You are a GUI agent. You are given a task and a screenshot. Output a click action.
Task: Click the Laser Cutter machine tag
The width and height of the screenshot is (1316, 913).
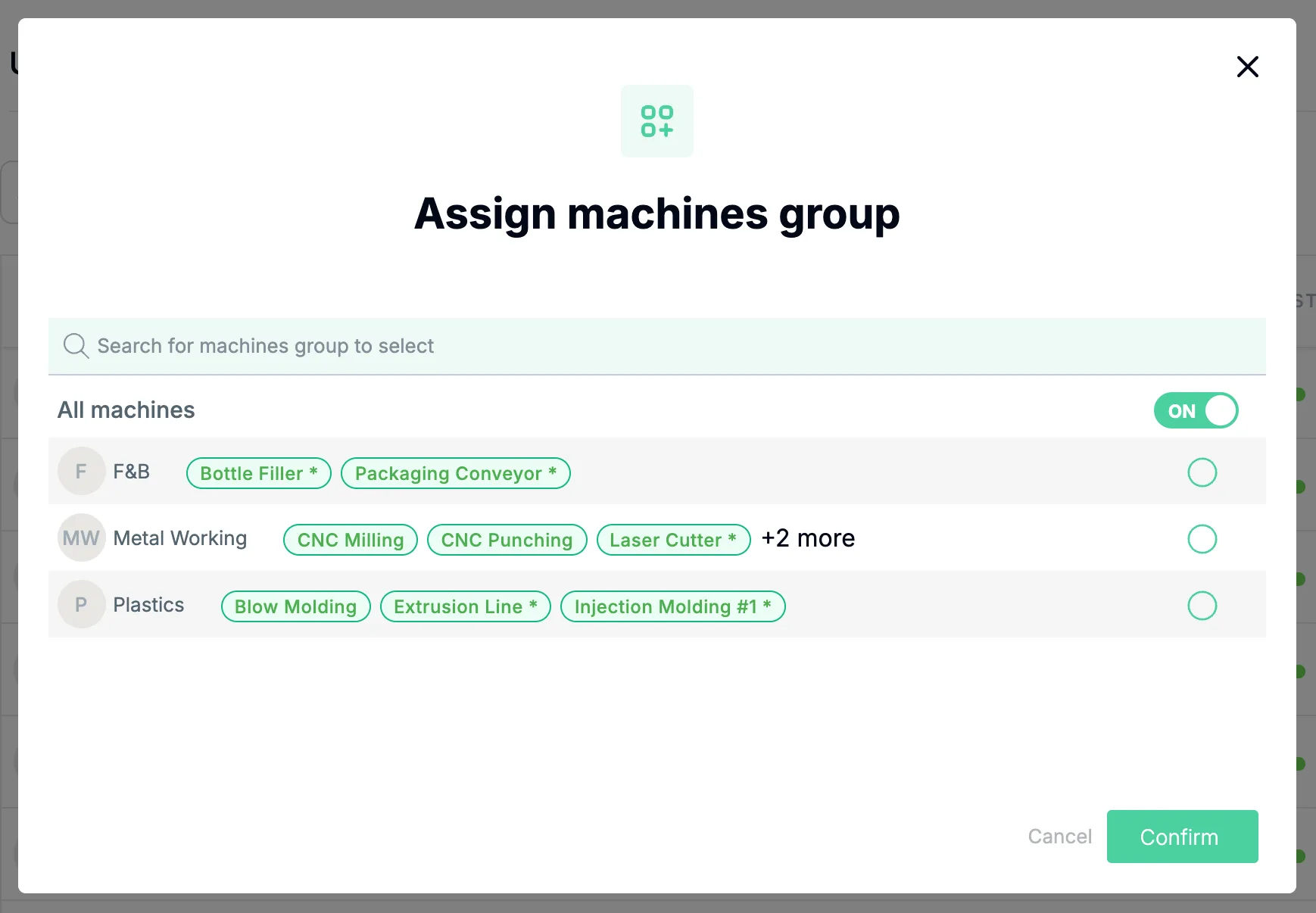(x=674, y=540)
